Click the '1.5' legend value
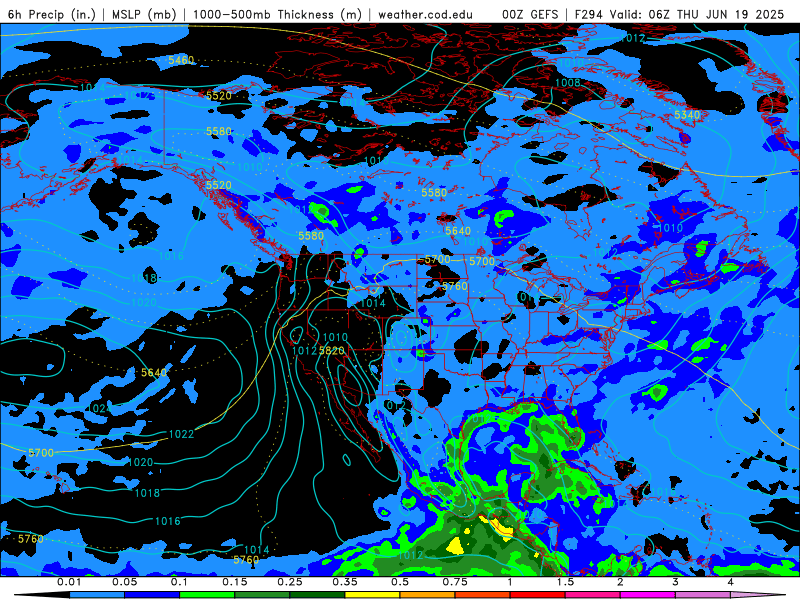Screen dimensions: 800x600 (x=565, y=582)
